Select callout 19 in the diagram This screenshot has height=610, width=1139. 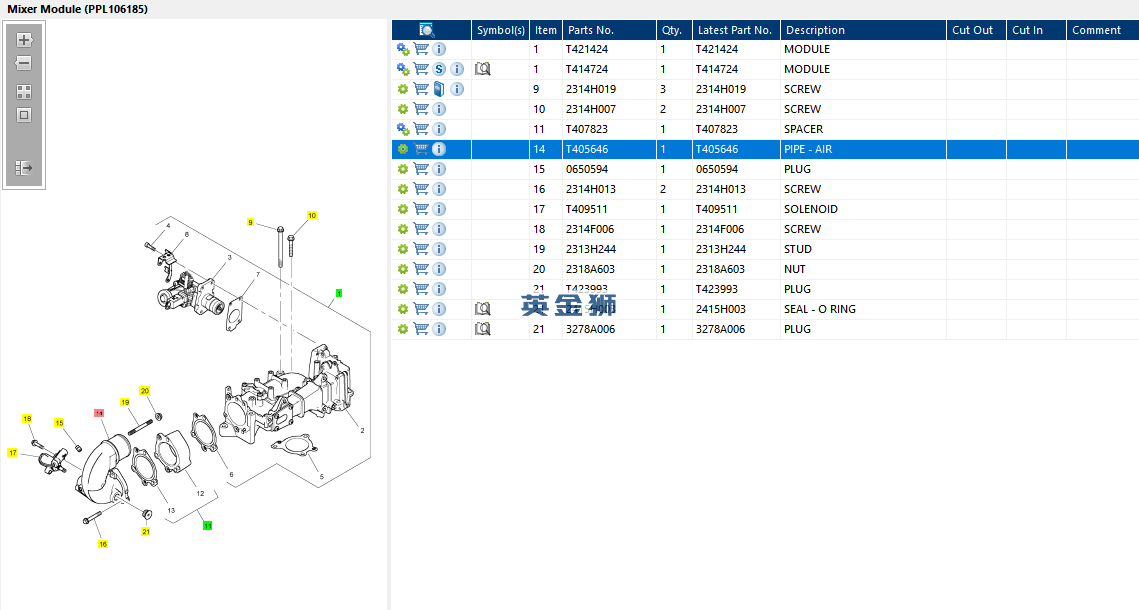(125, 402)
